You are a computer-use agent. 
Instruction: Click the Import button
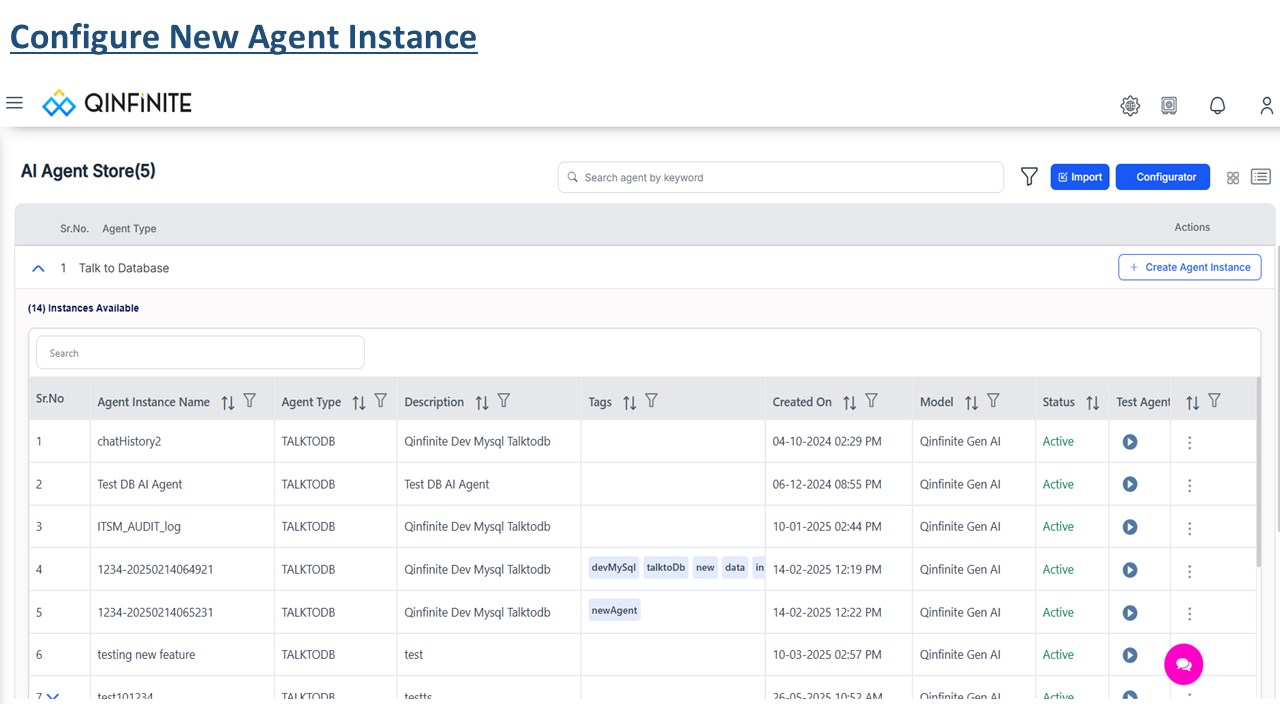click(x=1080, y=177)
